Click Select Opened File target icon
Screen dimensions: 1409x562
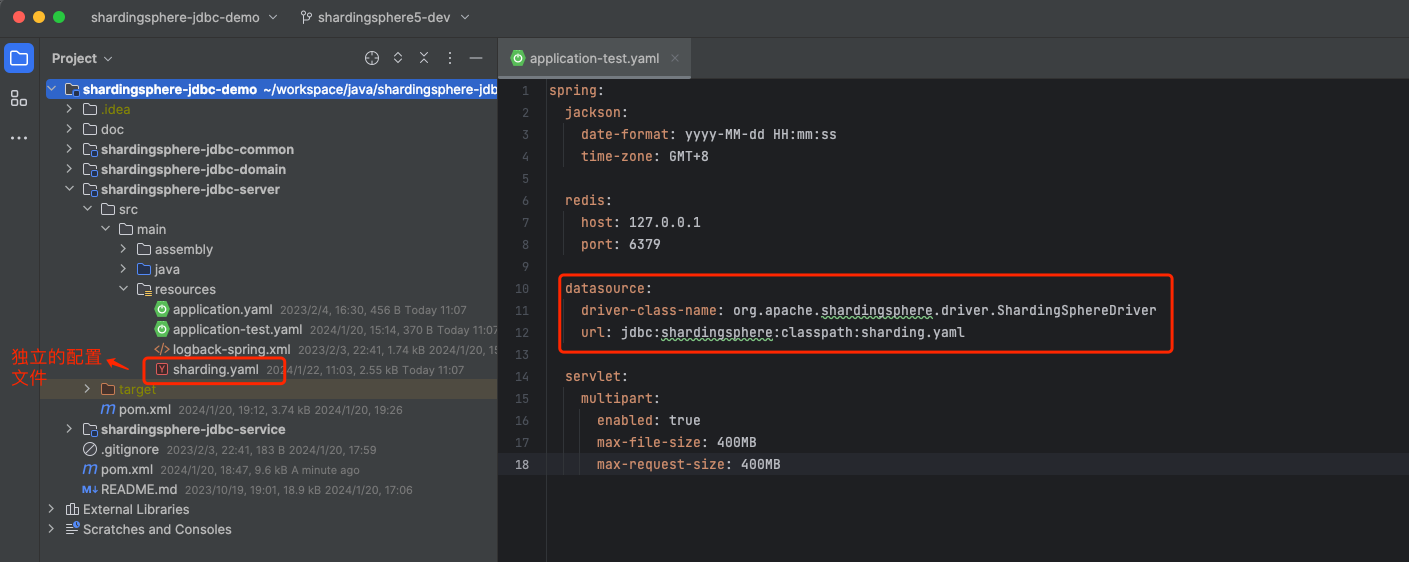pyautogui.click(x=372, y=58)
